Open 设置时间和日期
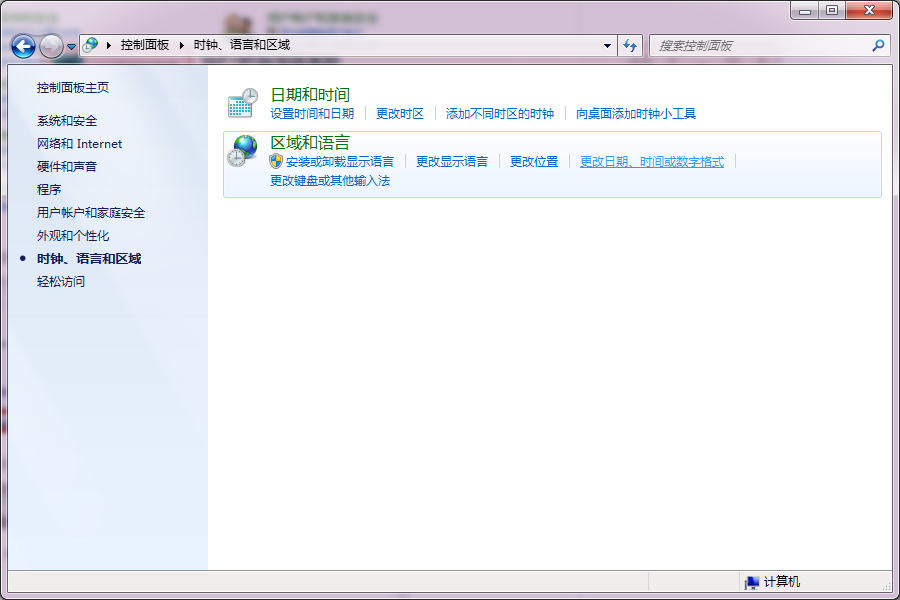900x600 pixels. 311,113
